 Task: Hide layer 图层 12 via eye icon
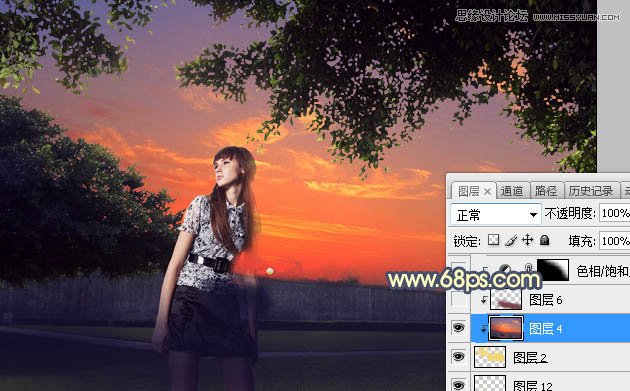458,384
